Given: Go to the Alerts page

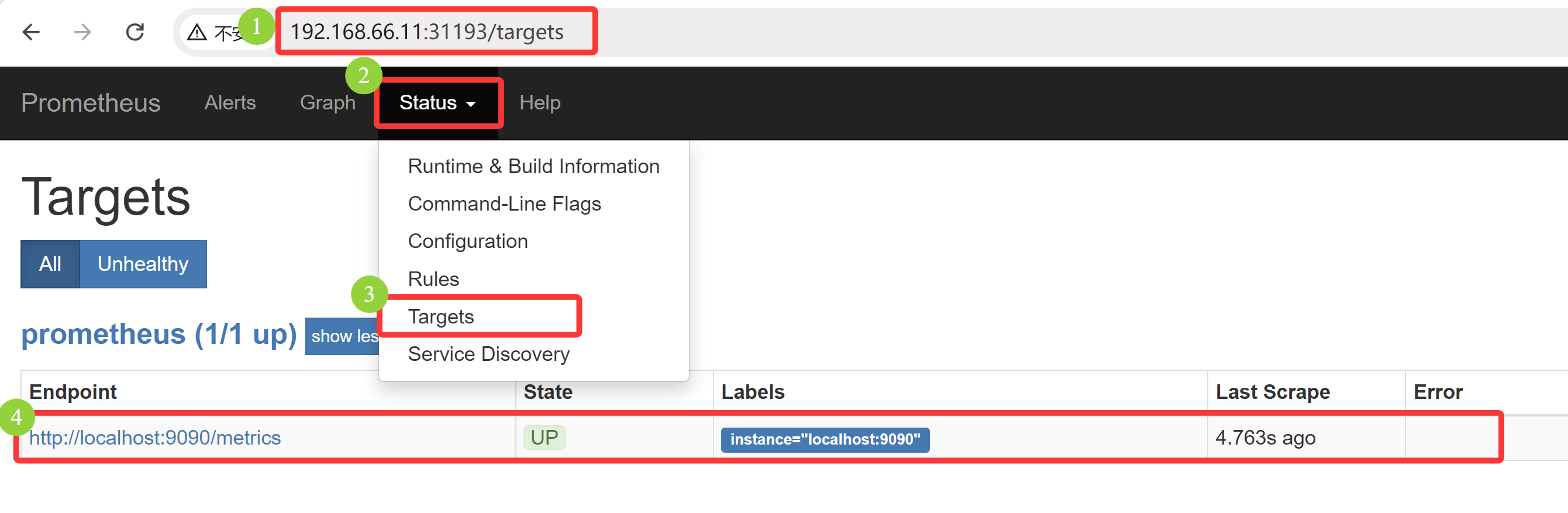Looking at the screenshot, I should (229, 103).
